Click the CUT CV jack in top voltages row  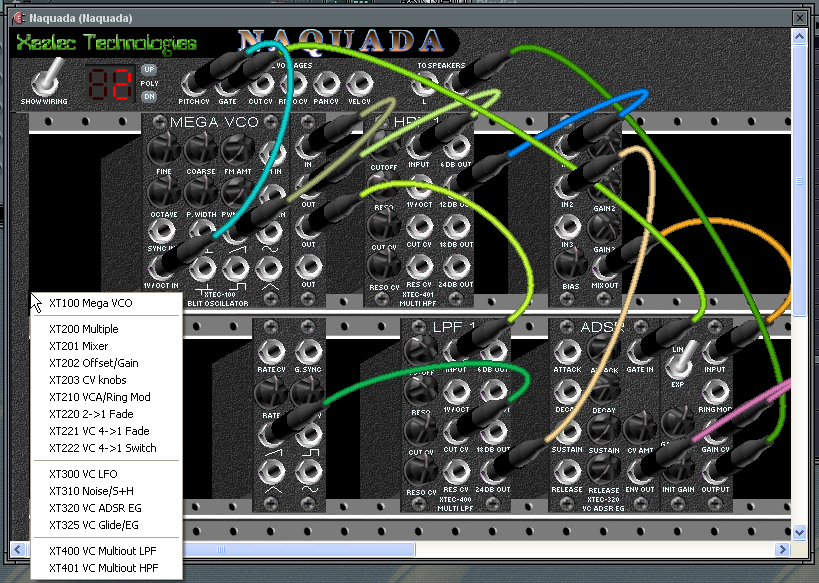coord(261,84)
